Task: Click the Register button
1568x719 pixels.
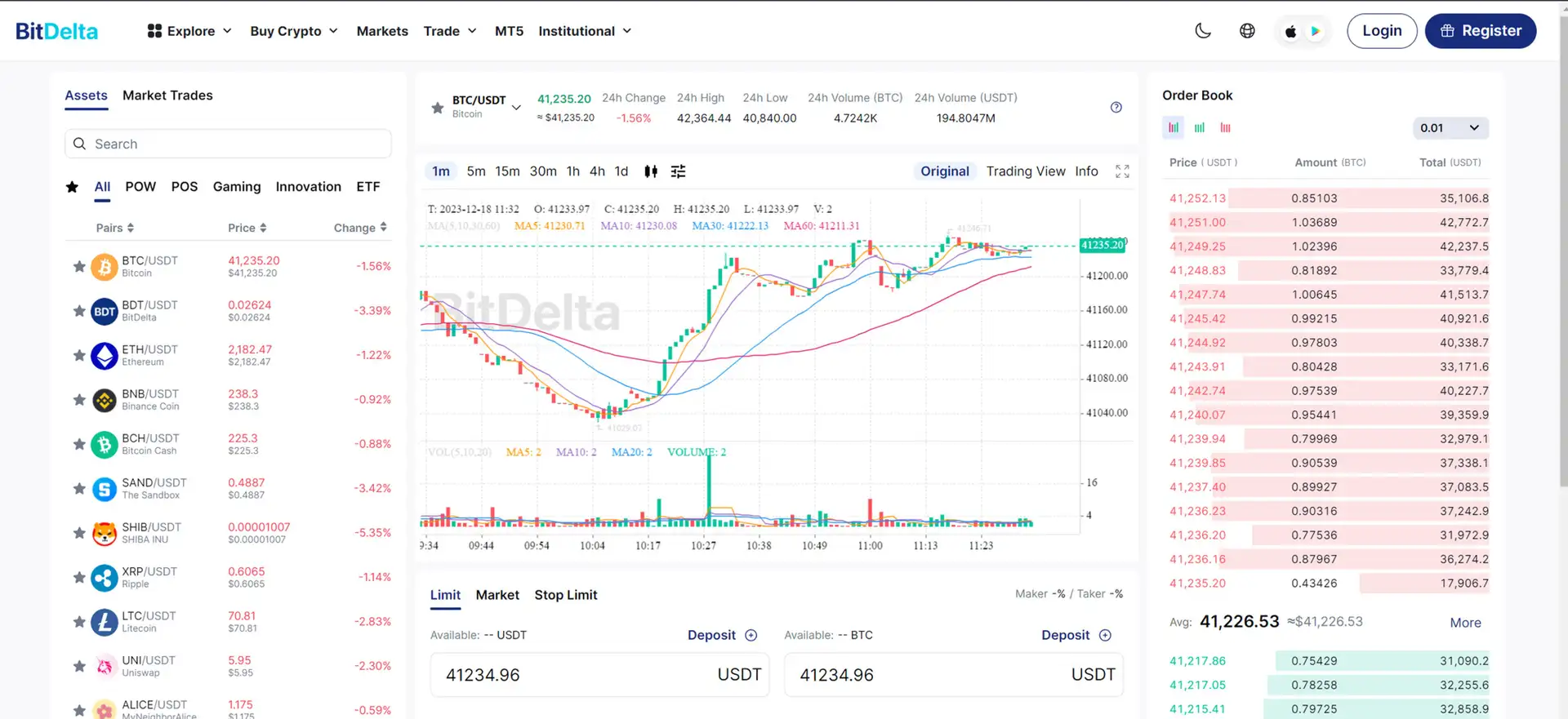Action: pos(1480,31)
